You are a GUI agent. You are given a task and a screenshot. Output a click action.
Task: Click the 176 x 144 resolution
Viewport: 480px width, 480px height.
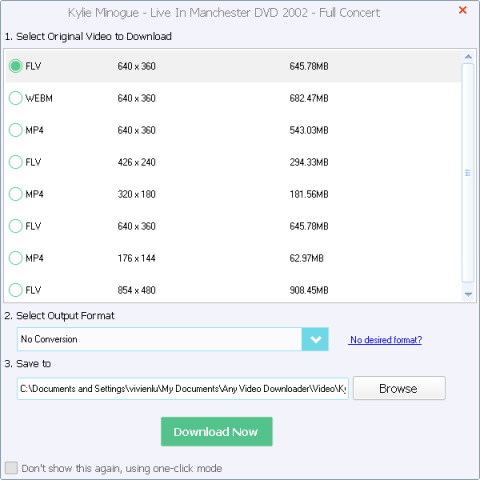(x=137, y=258)
